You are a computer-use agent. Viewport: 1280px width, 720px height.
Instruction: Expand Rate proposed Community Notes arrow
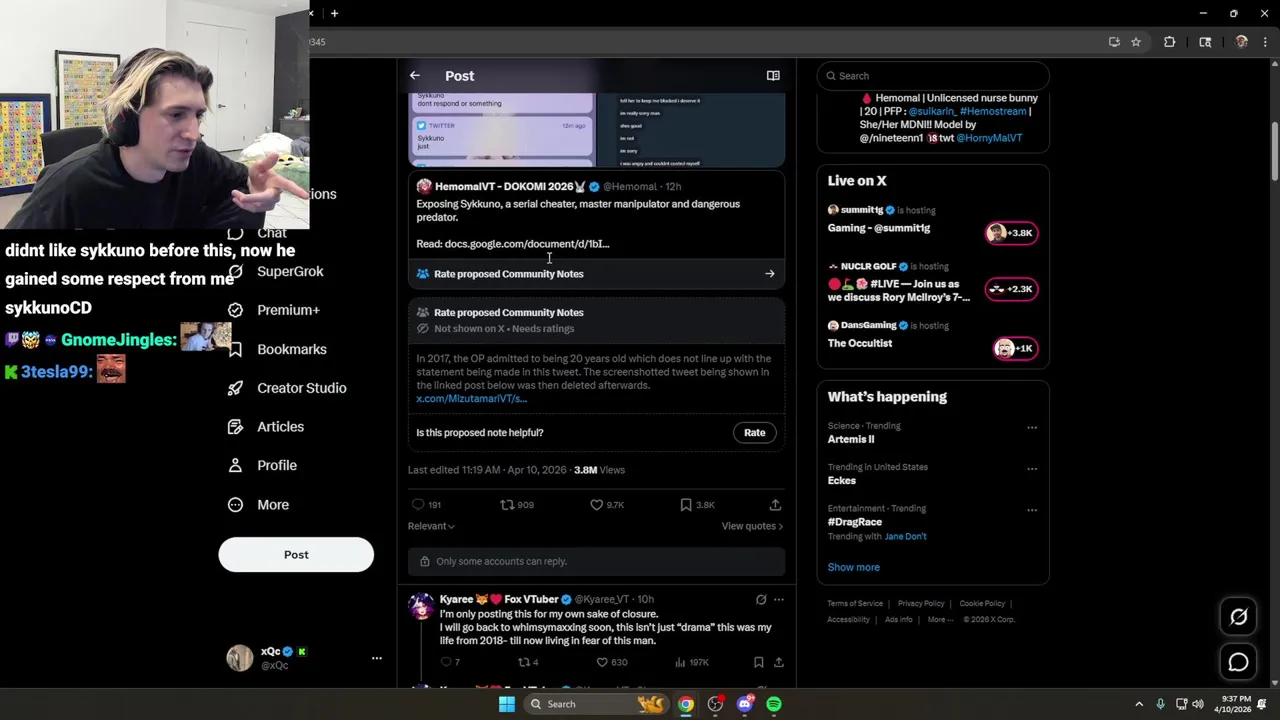click(x=770, y=274)
